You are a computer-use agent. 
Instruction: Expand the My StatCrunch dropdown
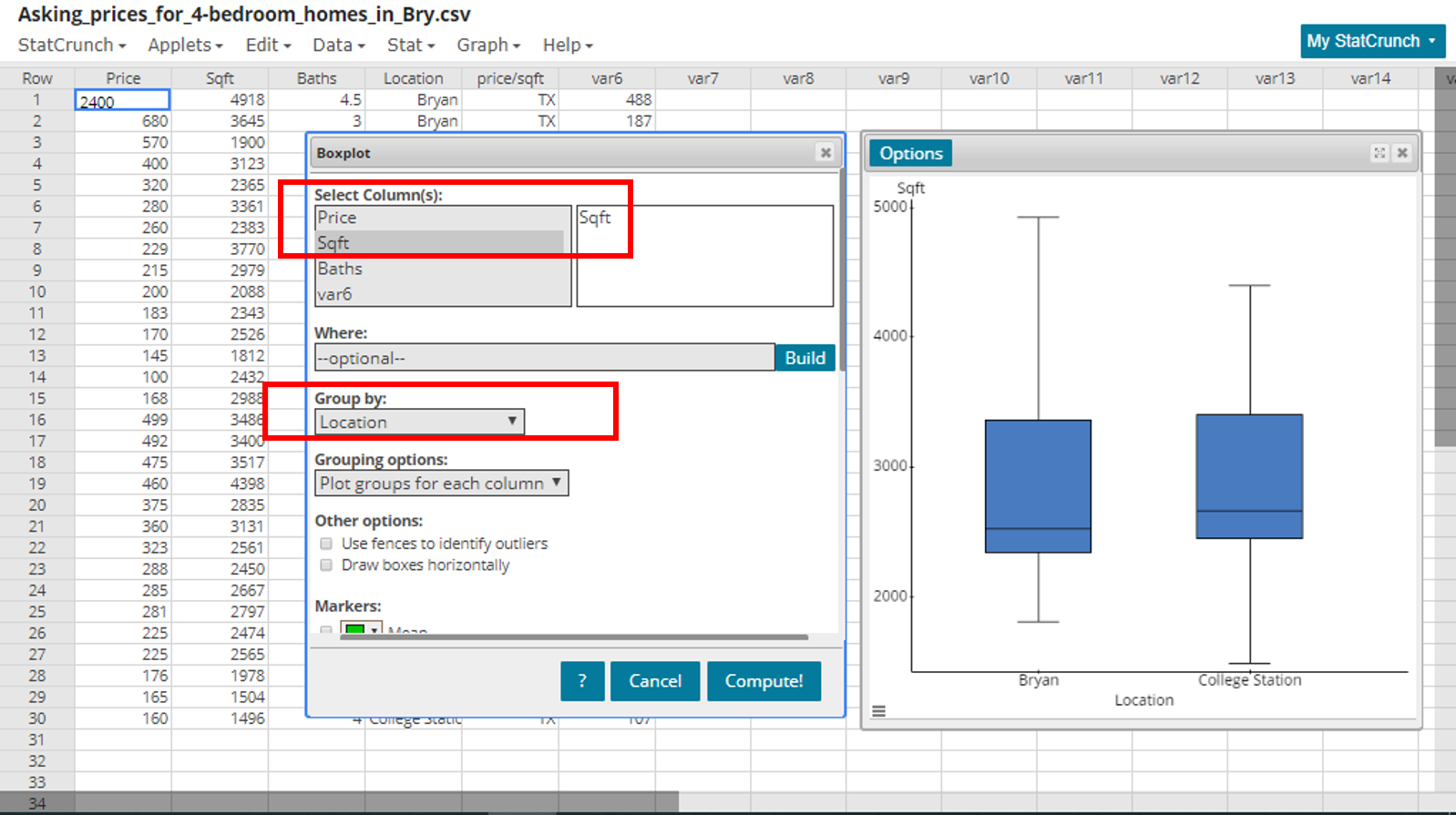click(1371, 41)
